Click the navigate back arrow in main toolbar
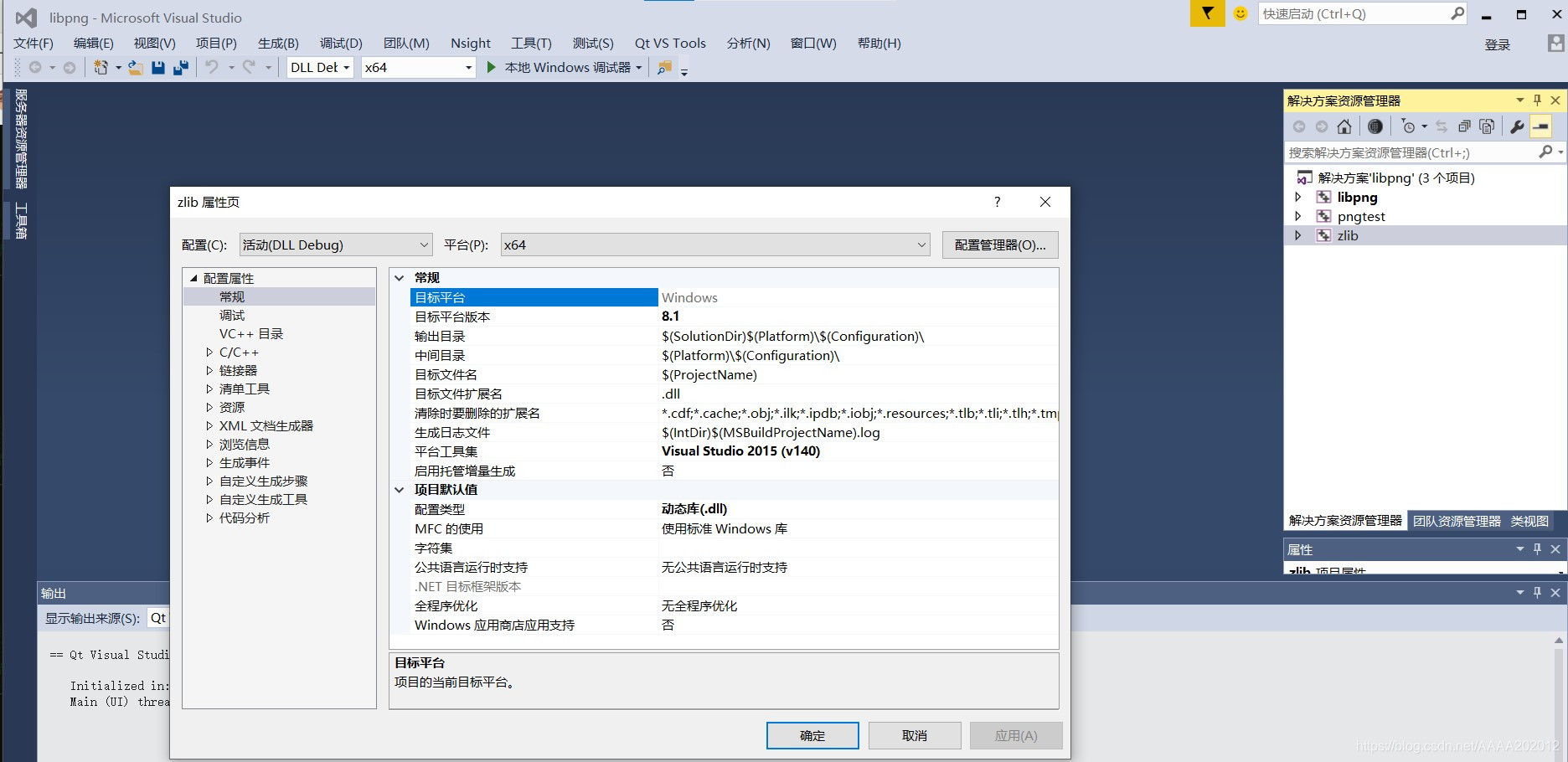 point(35,68)
